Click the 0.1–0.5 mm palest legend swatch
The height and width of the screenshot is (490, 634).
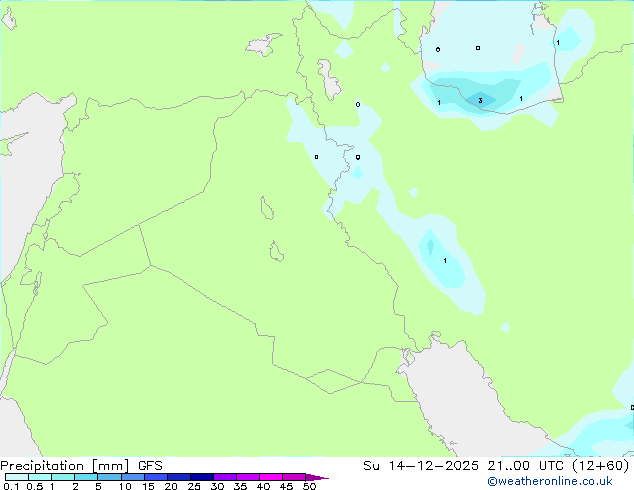[x=17, y=477]
